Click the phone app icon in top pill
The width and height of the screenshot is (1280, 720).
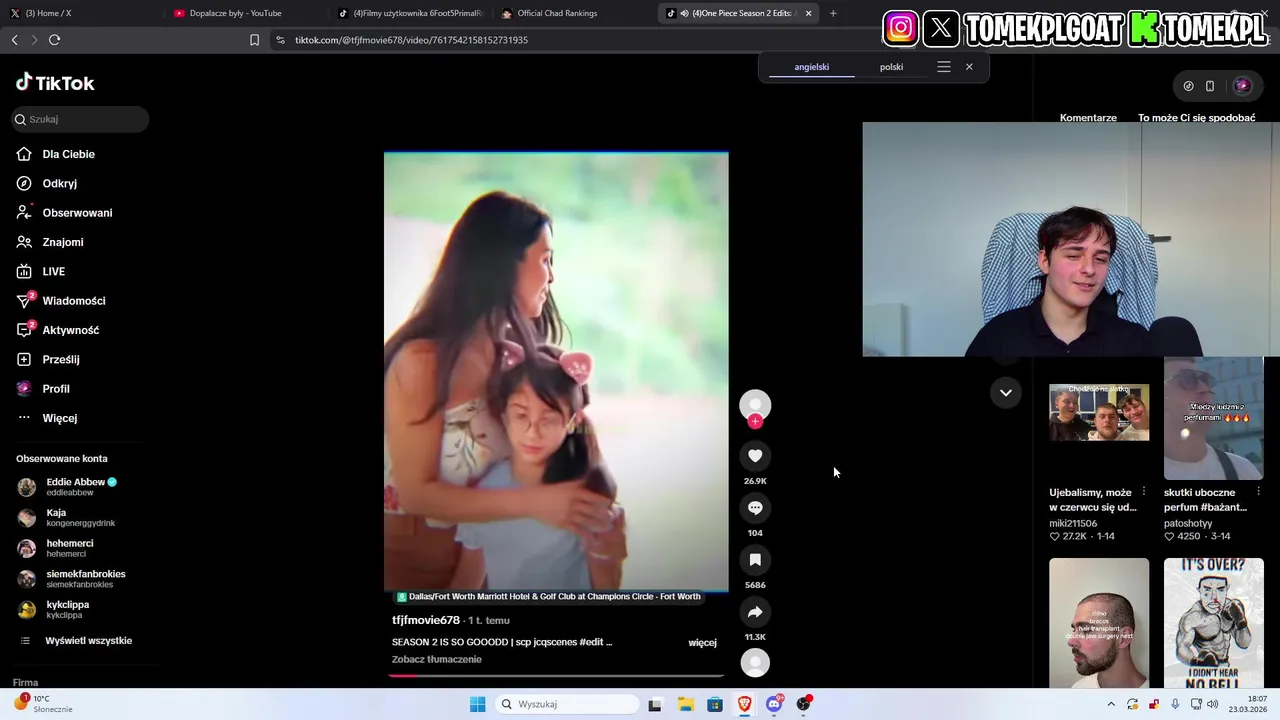pyautogui.click(x=1210, y=86)
